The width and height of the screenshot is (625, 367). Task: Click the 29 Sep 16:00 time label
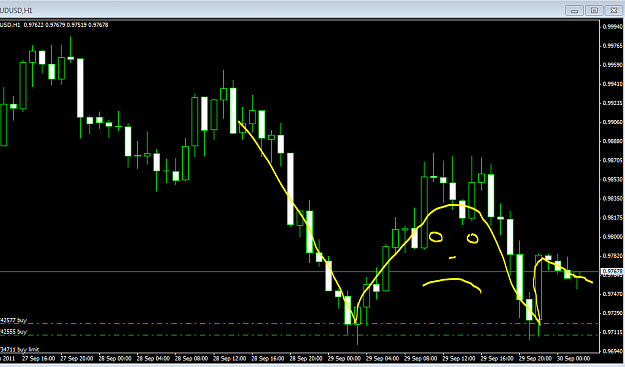tap(497, 358)
